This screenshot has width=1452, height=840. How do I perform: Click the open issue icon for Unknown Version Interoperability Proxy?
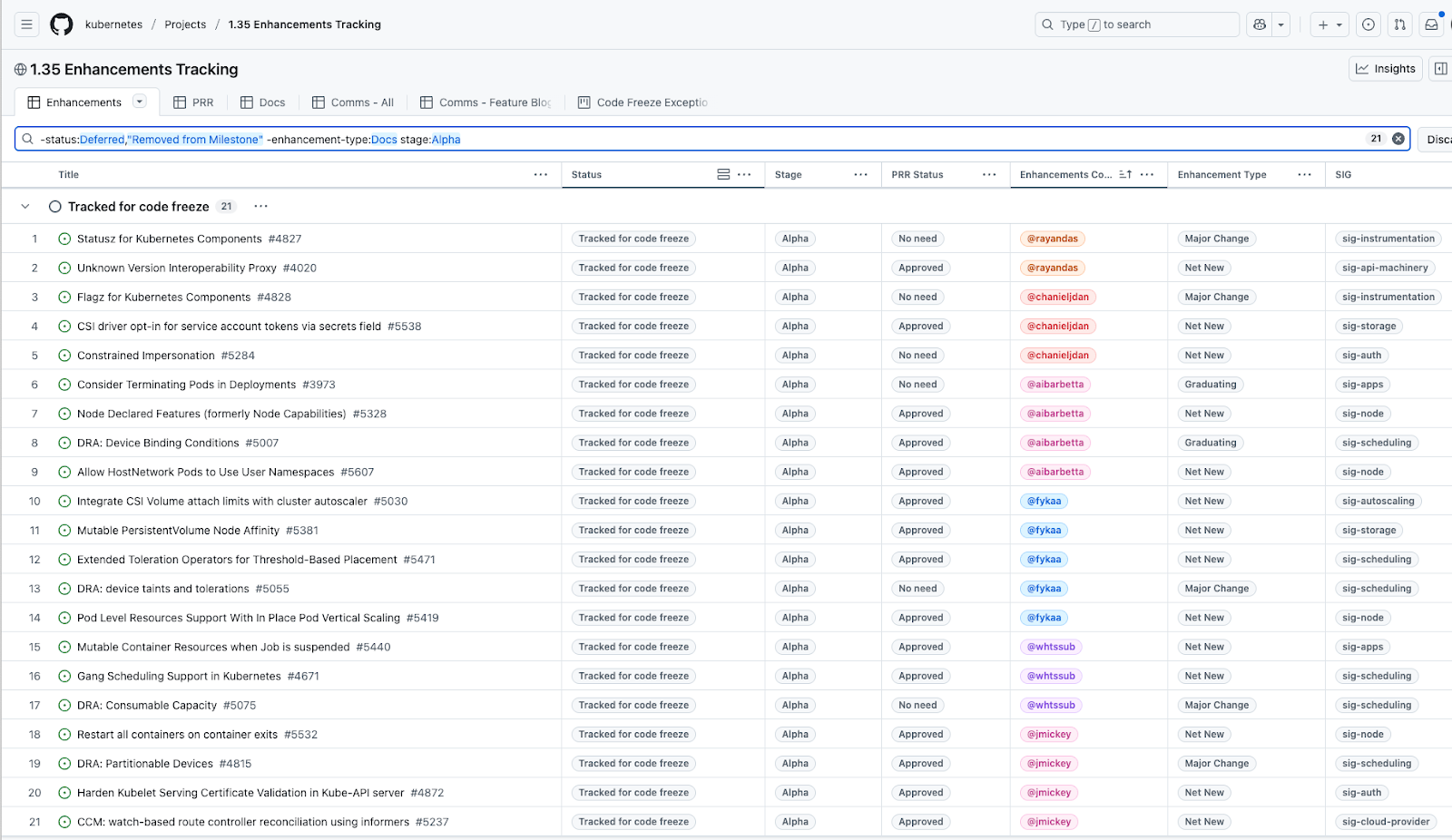tap(64, 268)
